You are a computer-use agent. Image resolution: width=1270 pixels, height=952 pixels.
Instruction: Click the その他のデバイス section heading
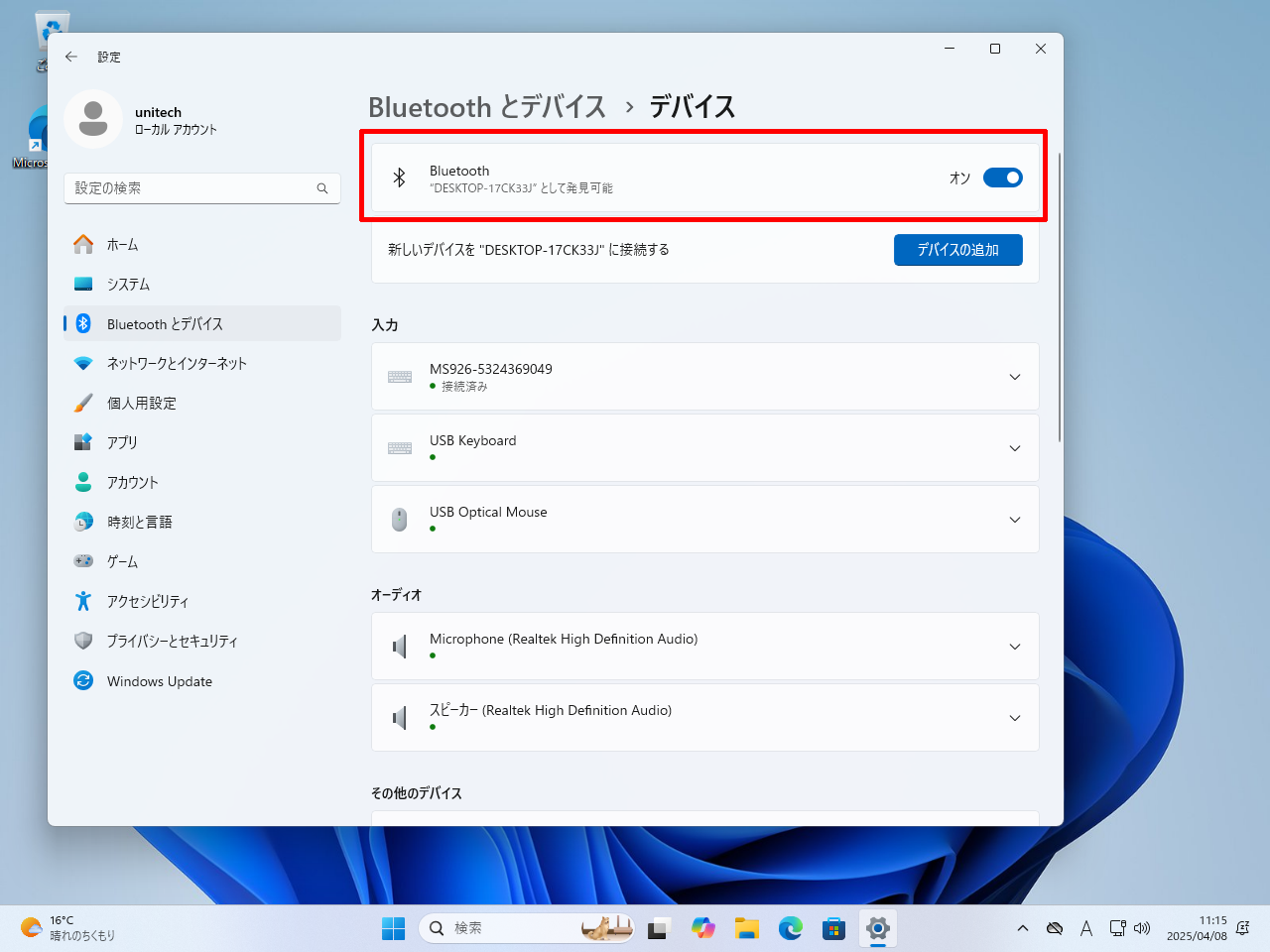pos(417,793)
